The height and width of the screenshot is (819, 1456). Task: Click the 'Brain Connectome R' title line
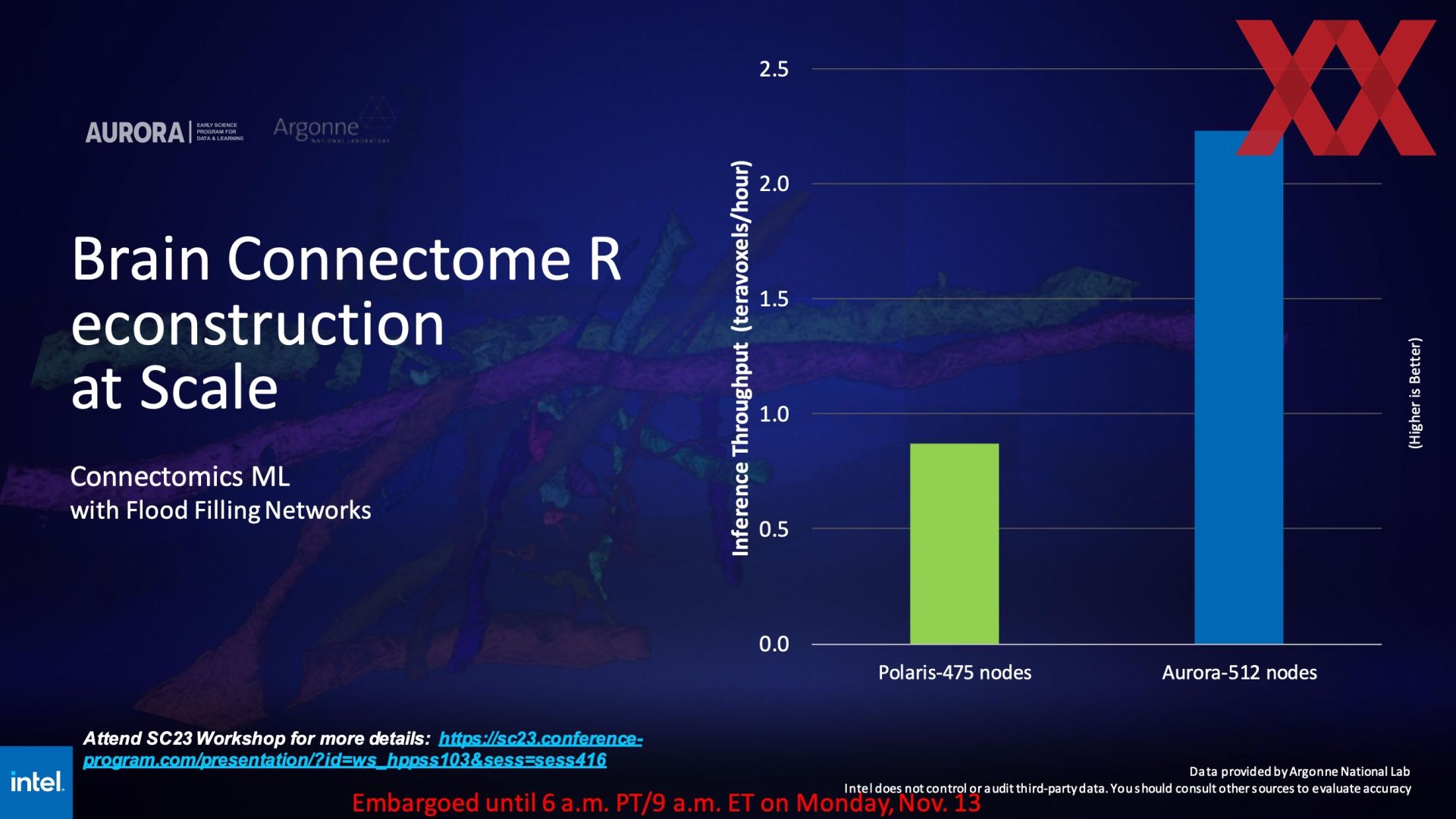(x=347, y=259)
